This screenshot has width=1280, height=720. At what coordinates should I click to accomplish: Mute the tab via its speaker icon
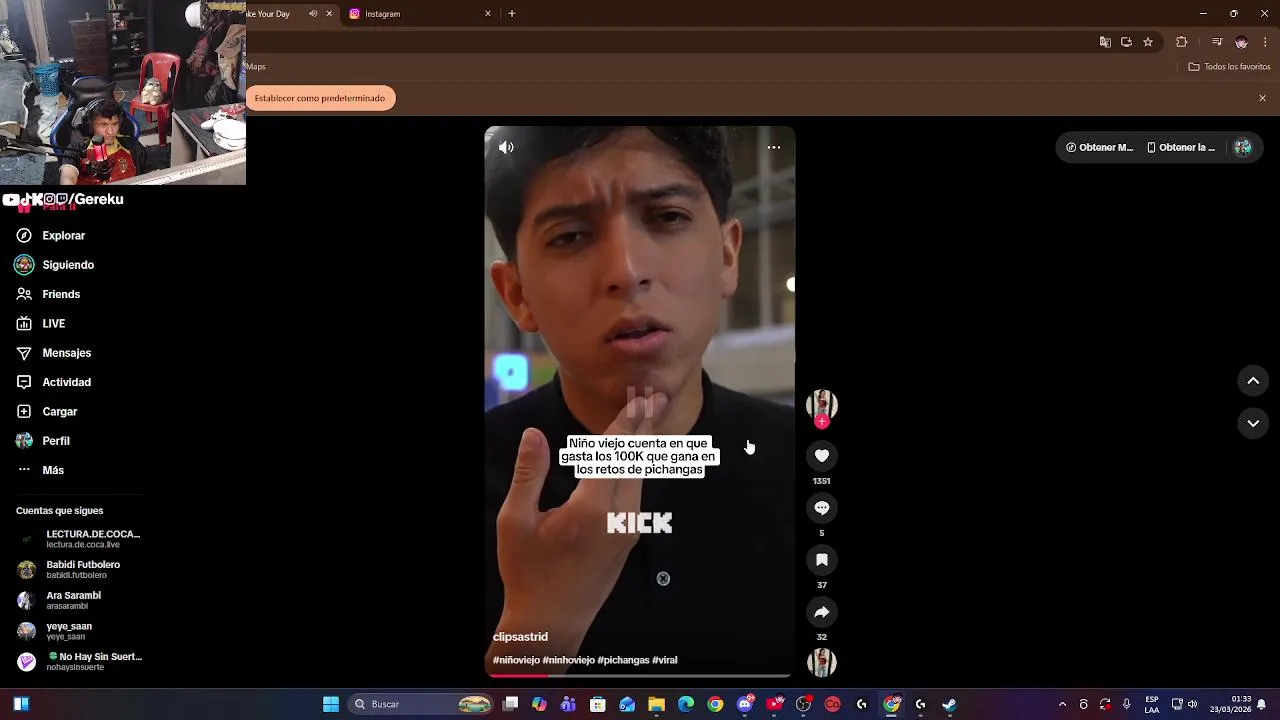pos(313,14)
